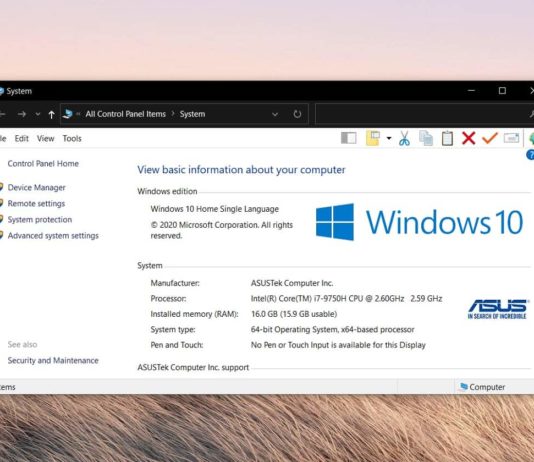This screenshot has height=462, width=534.
Task: Click the Control Panel icon in address bar
Action: click(68, 114)
